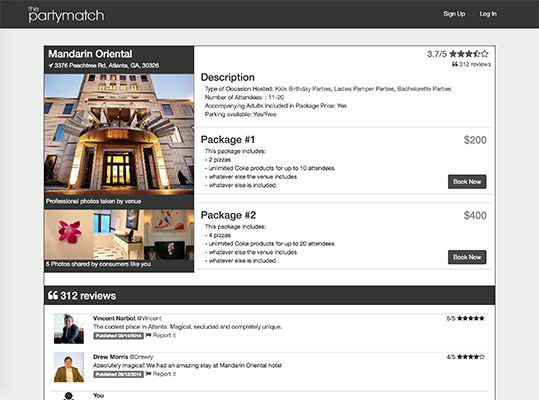The height and width of the screenshot is (400, 539).
Task: Click the 'Parking available: Yes/Free' line
Action: click(241, 114)
